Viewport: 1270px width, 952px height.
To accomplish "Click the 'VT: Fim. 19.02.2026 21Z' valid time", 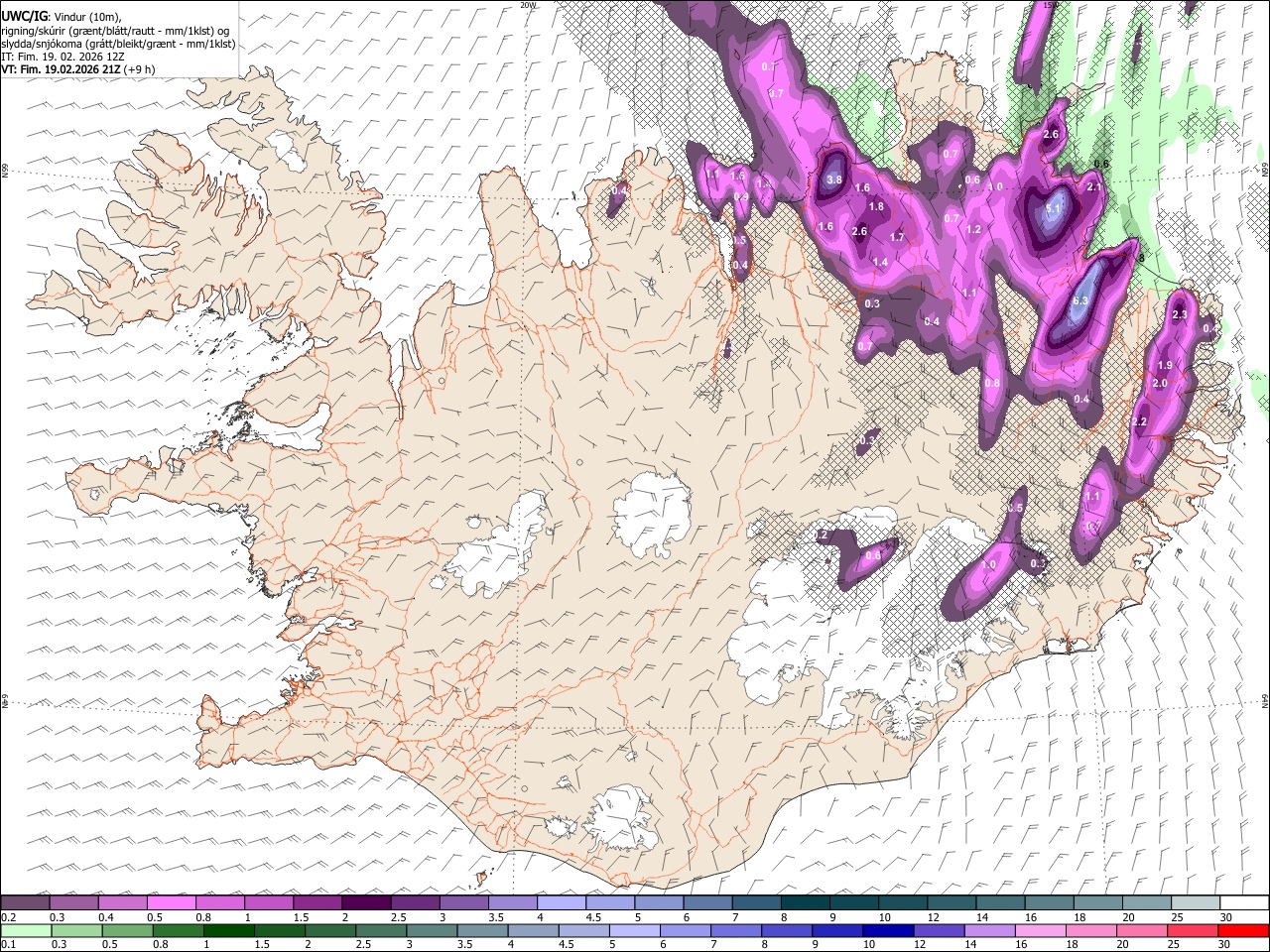I will point(61,70).
